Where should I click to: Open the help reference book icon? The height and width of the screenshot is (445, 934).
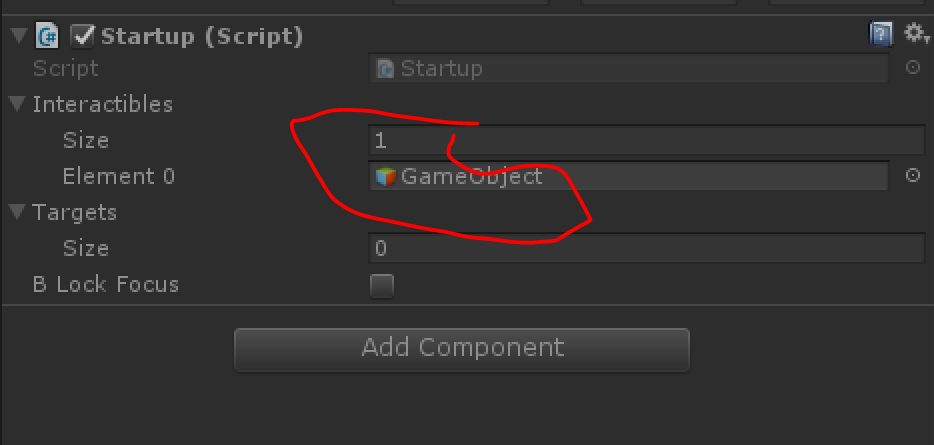[880, 35]
